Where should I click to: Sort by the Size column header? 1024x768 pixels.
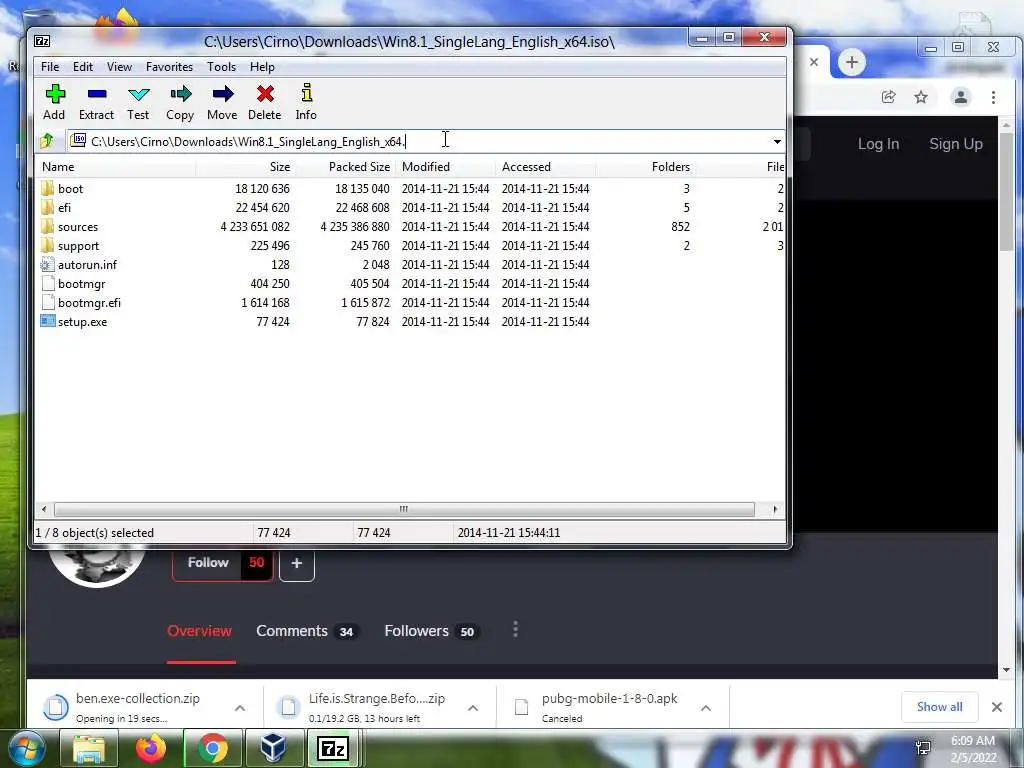pos(246,167)
